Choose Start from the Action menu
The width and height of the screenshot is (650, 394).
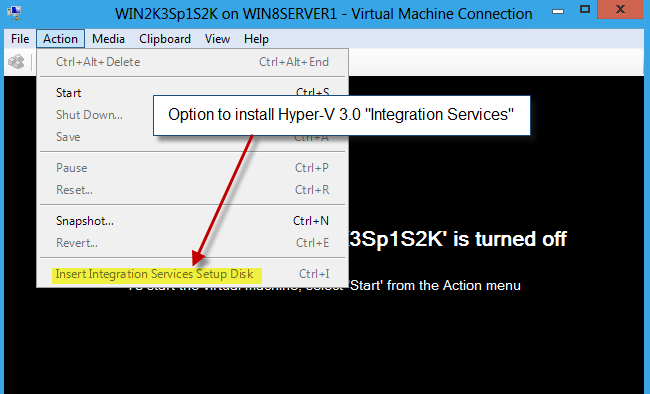193,92
